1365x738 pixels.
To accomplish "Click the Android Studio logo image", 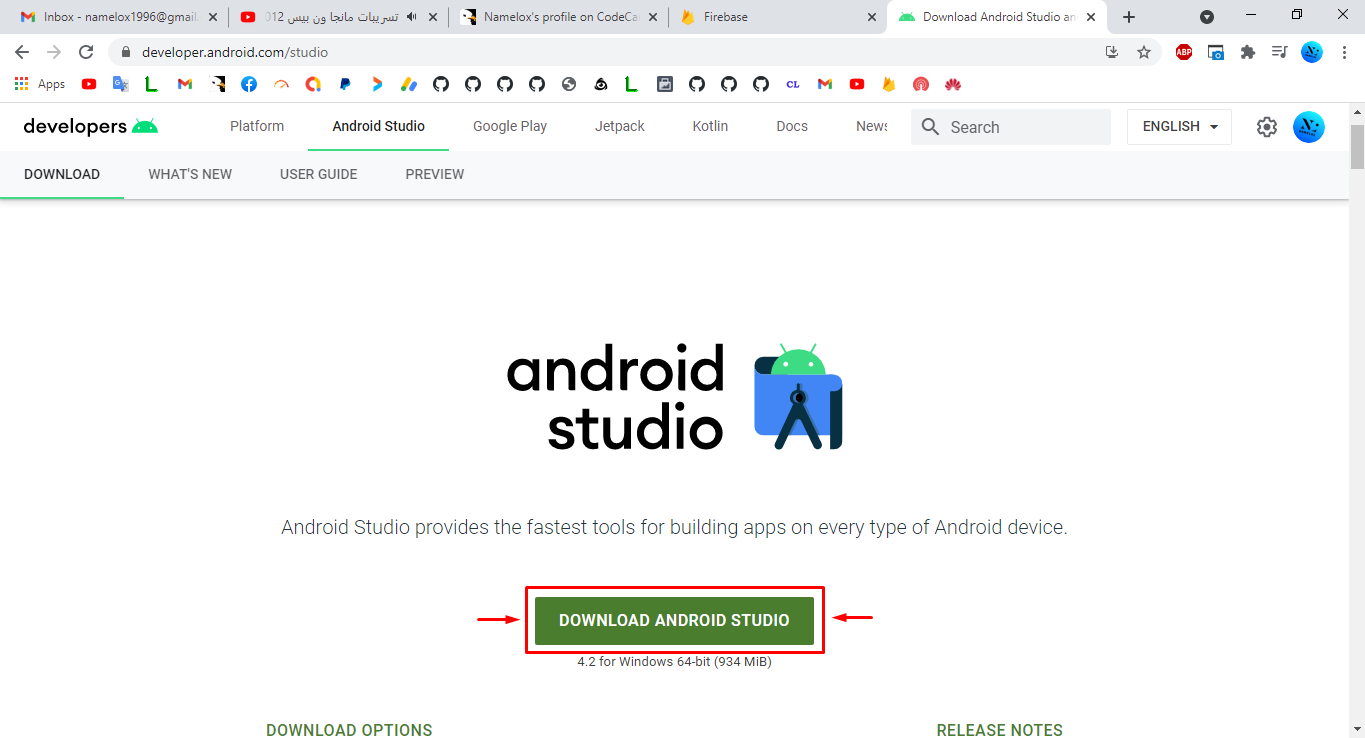I will 675,398.
